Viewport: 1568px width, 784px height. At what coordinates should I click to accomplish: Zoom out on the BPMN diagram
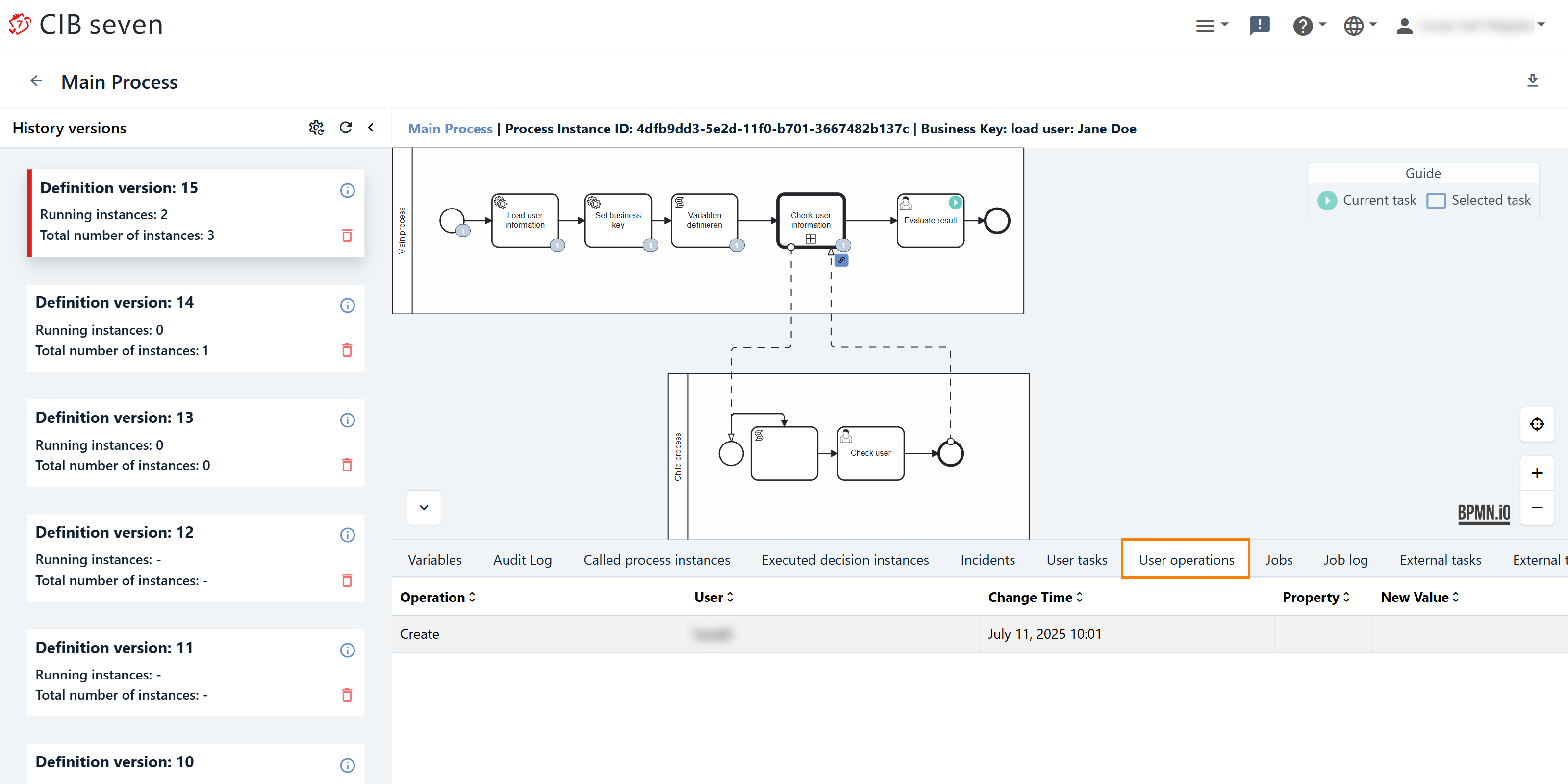click(x=1536, y=507)
